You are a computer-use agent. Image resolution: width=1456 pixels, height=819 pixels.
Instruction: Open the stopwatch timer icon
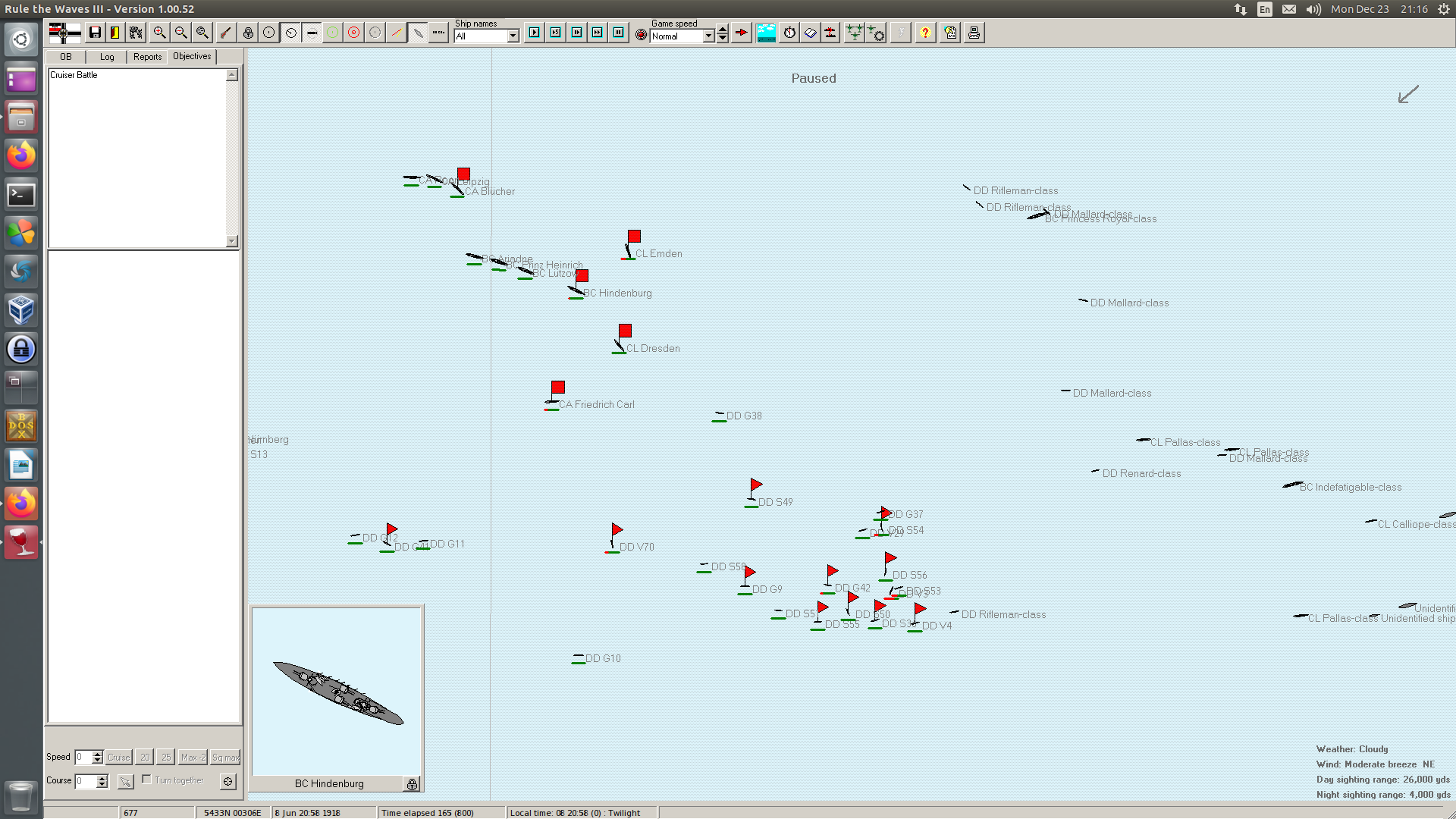coord(789,33)
